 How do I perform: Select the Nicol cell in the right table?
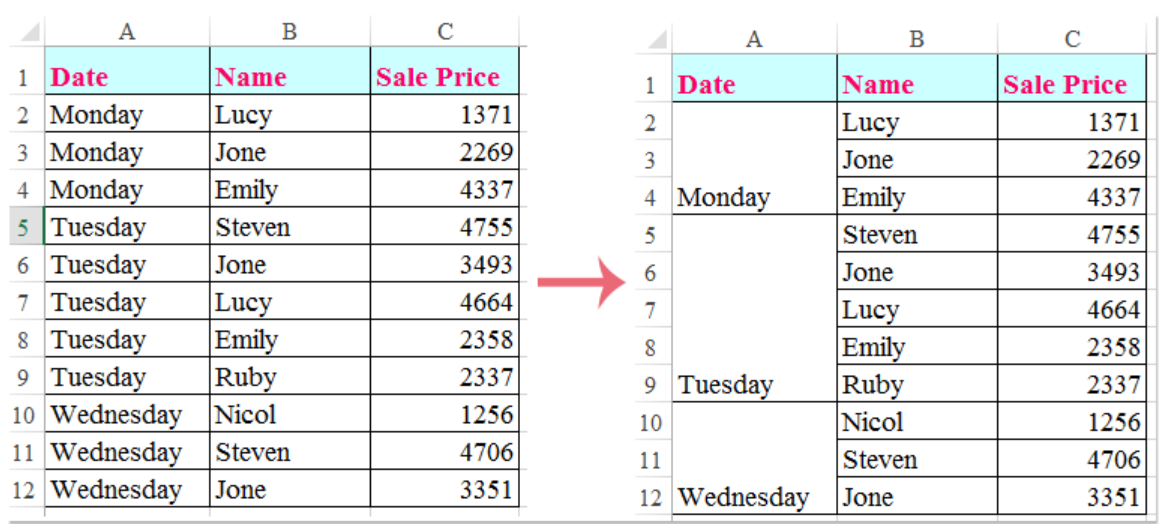(x=916, y=422)
